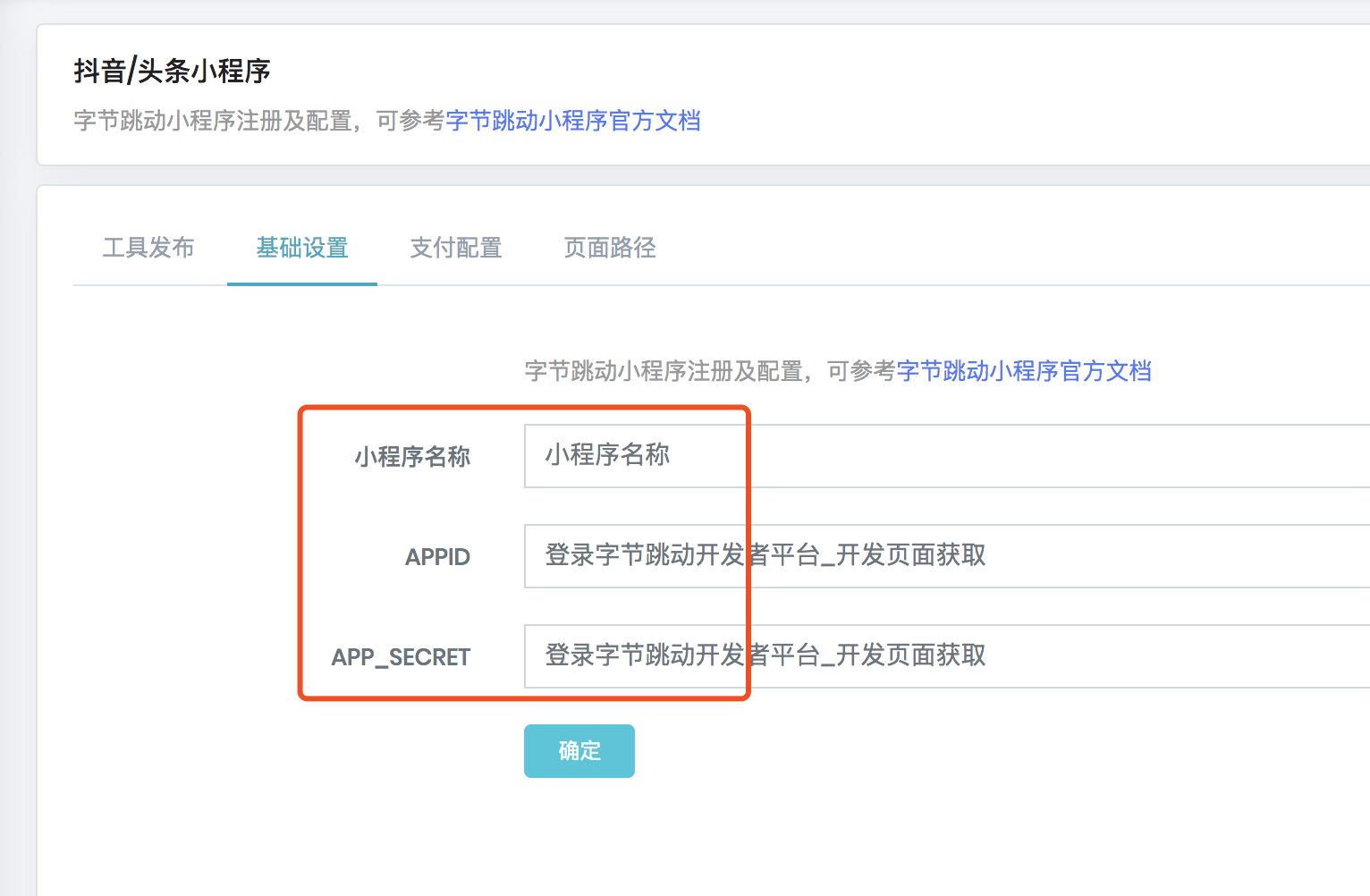Screen dimensions: 1370x896
Task: Click the 确定 confirm button
Action: click(579, 751)
